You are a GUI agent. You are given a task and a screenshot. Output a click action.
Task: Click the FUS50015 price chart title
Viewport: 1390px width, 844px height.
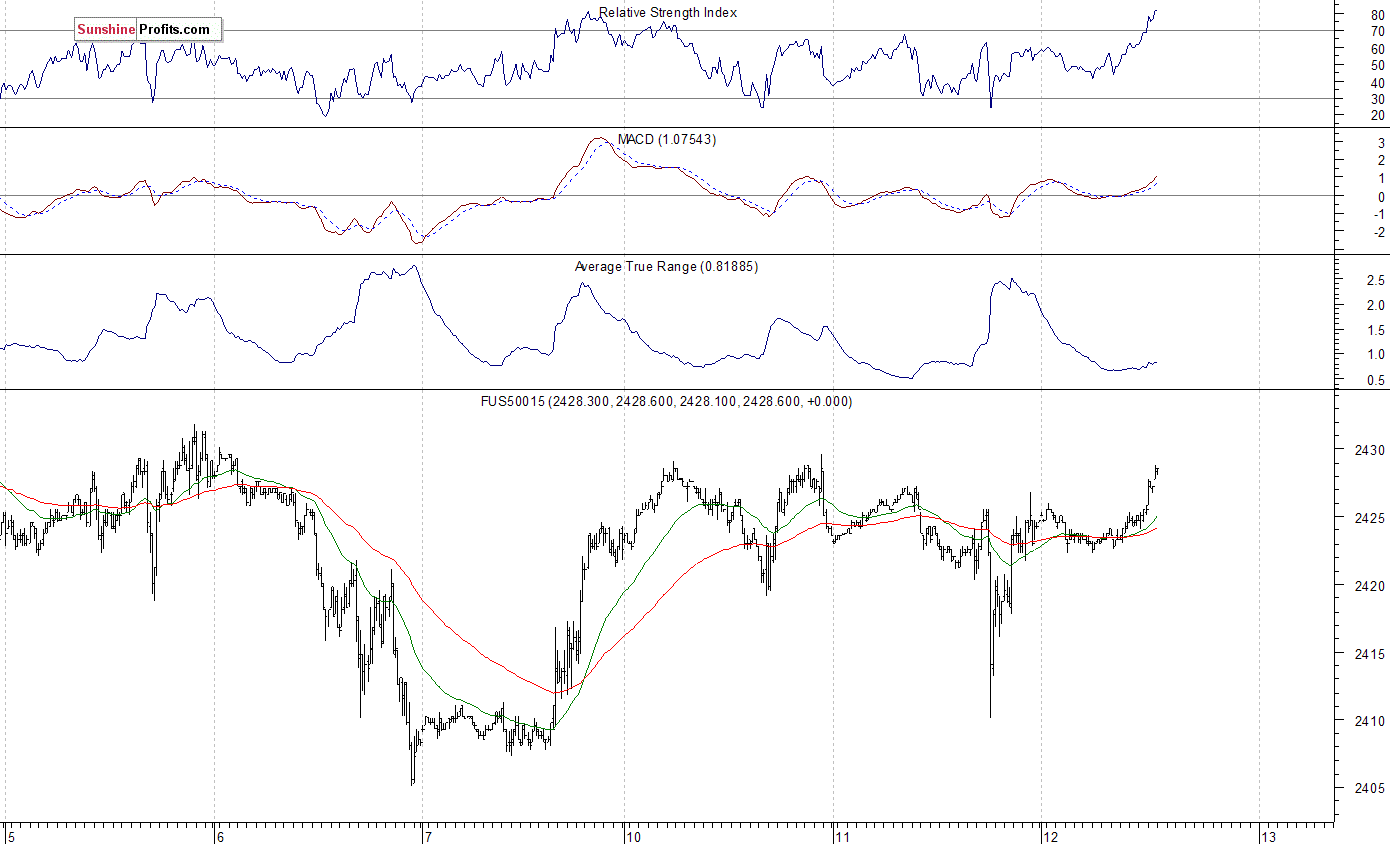(667, 402)
